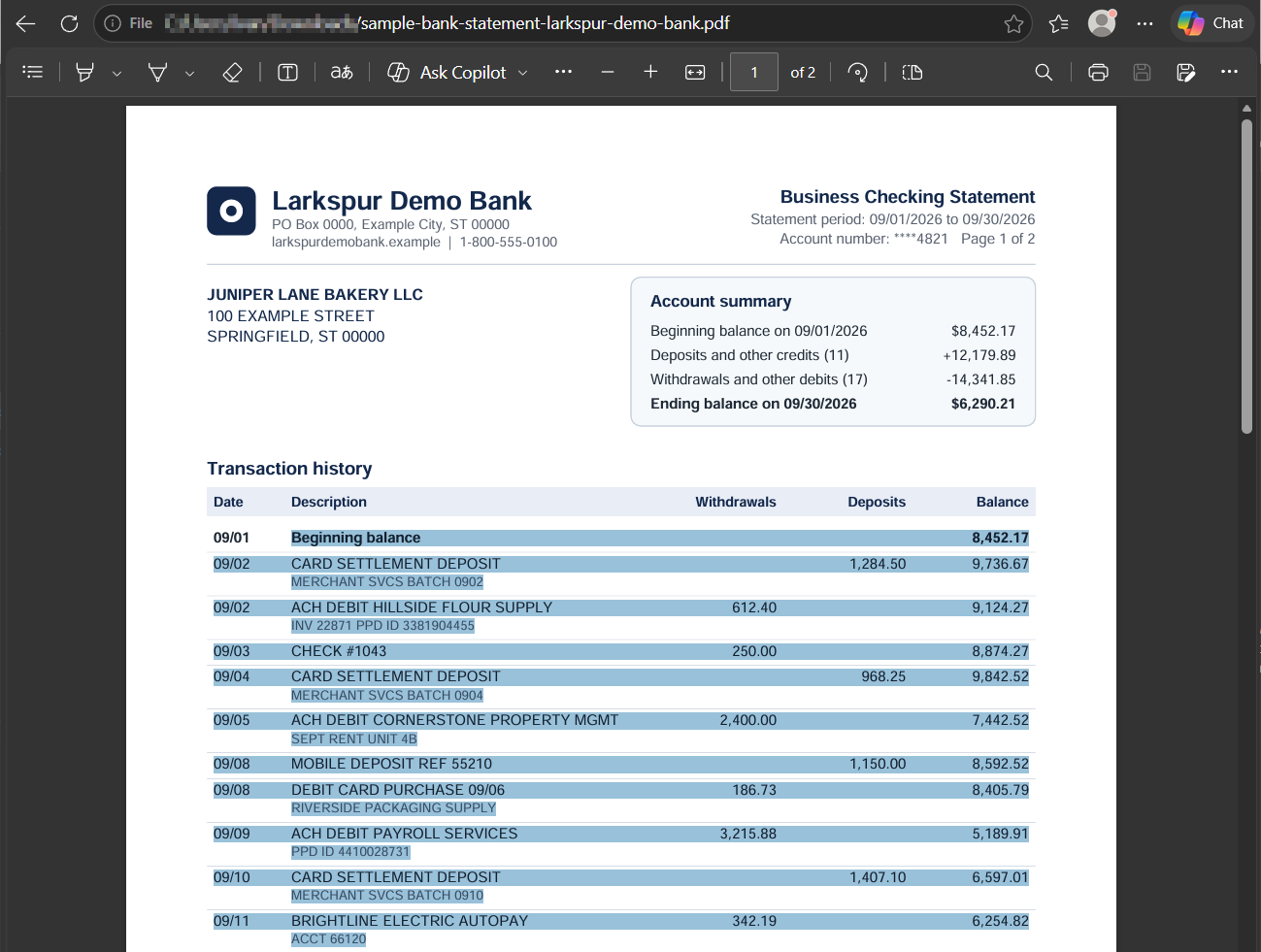Open the favorites list icon
This screenshot has width=1261, height=952.
coord(1058,23)
